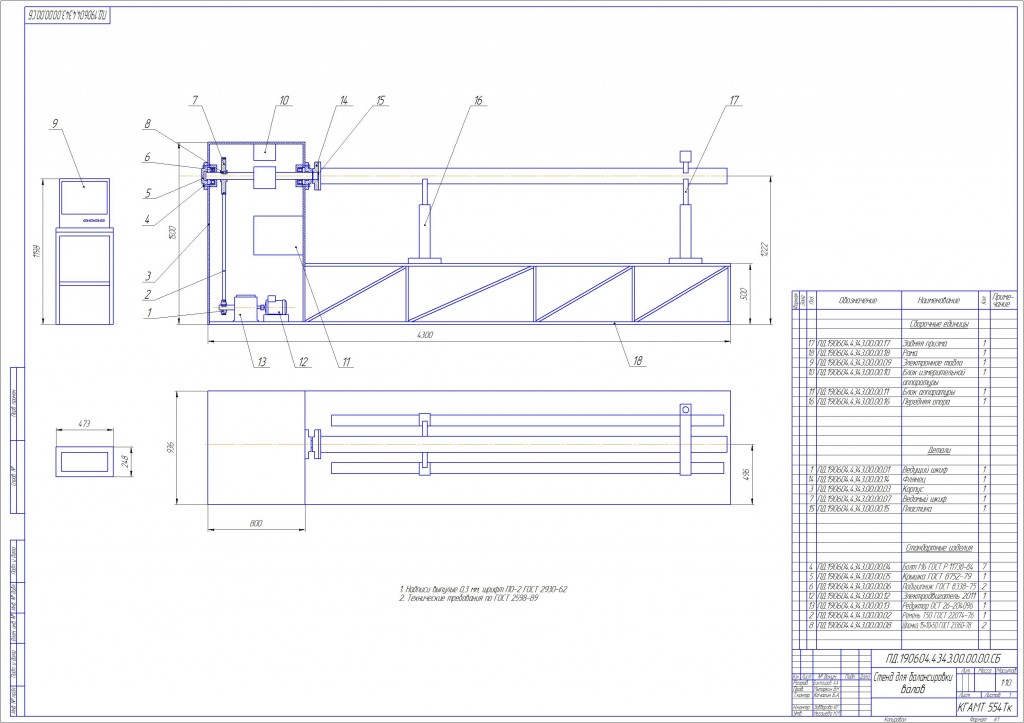Image resolution: width=1024 pixels, height=723 pixels.
Task: Select leader callout '18' below the frame
Action: pyautogui.click(x=638, y=361)
